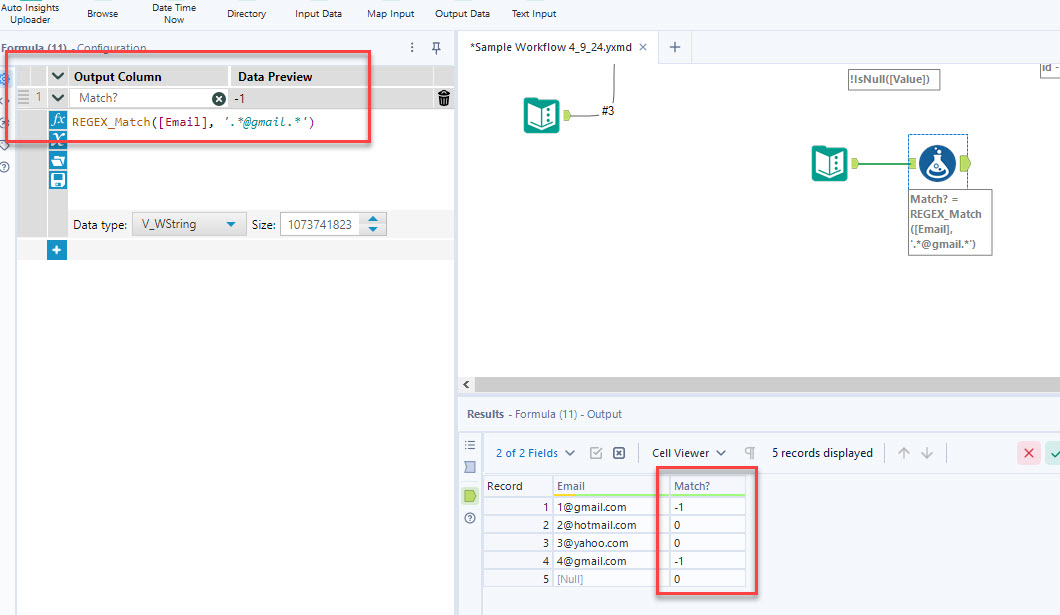Toggle deselect all fields in the Results toolbar
This screenshot has height=615, width=1060.
coord(619,453)
